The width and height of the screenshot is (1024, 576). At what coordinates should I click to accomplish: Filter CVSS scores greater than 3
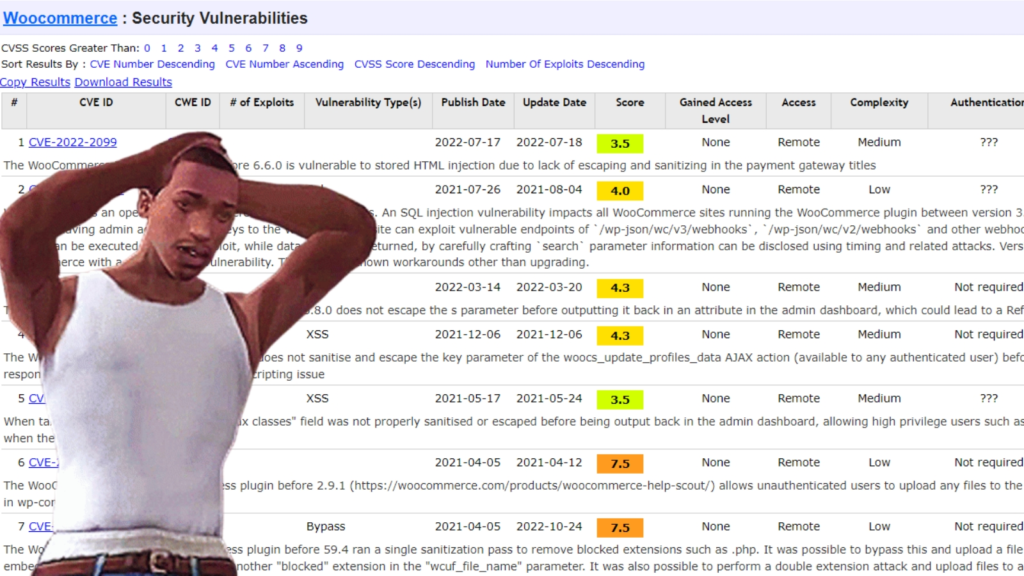click(197, 48)
